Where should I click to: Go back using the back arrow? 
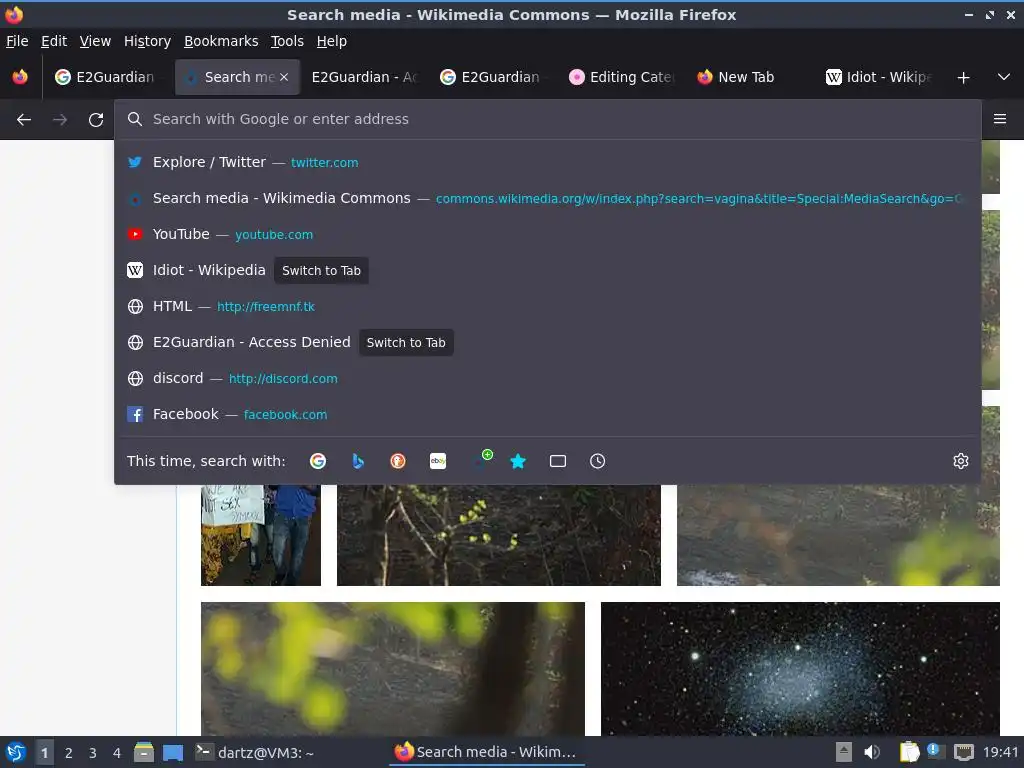pos(24,120)
